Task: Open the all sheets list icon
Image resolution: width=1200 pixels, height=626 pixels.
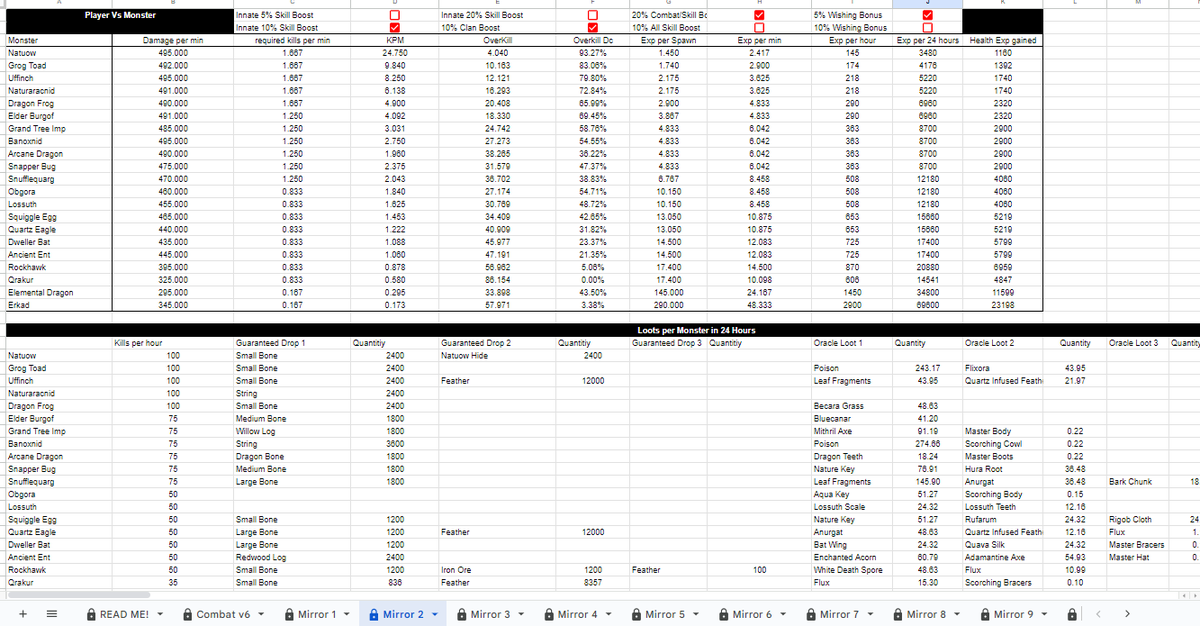Action: click(x=51, y=613)
